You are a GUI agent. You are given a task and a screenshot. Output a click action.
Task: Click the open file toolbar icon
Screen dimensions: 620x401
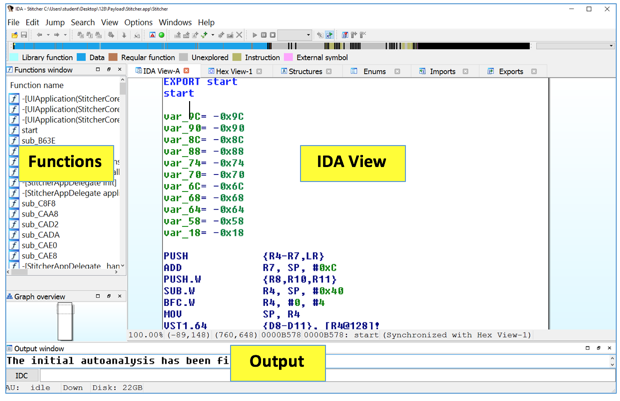point(14,35)
